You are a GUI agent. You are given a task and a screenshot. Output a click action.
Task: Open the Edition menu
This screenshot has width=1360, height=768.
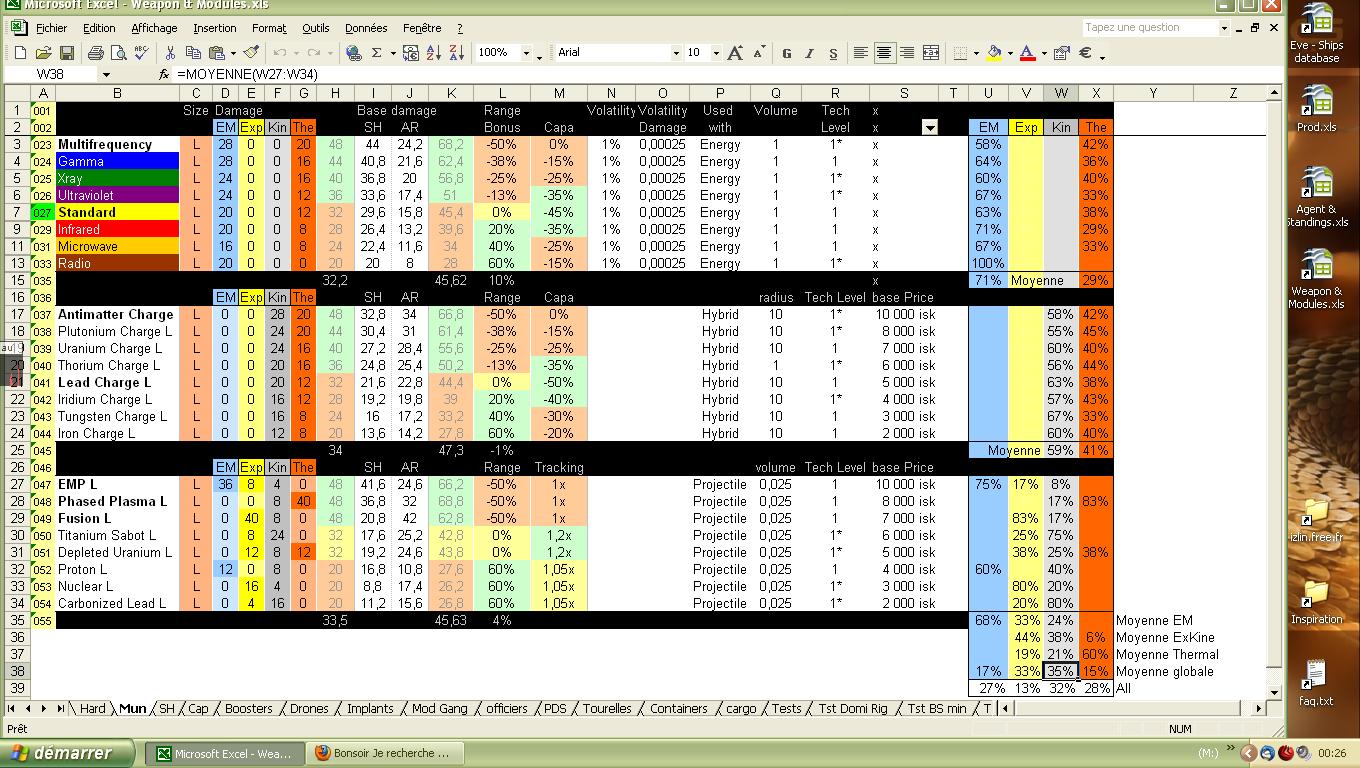pos(98,28)
